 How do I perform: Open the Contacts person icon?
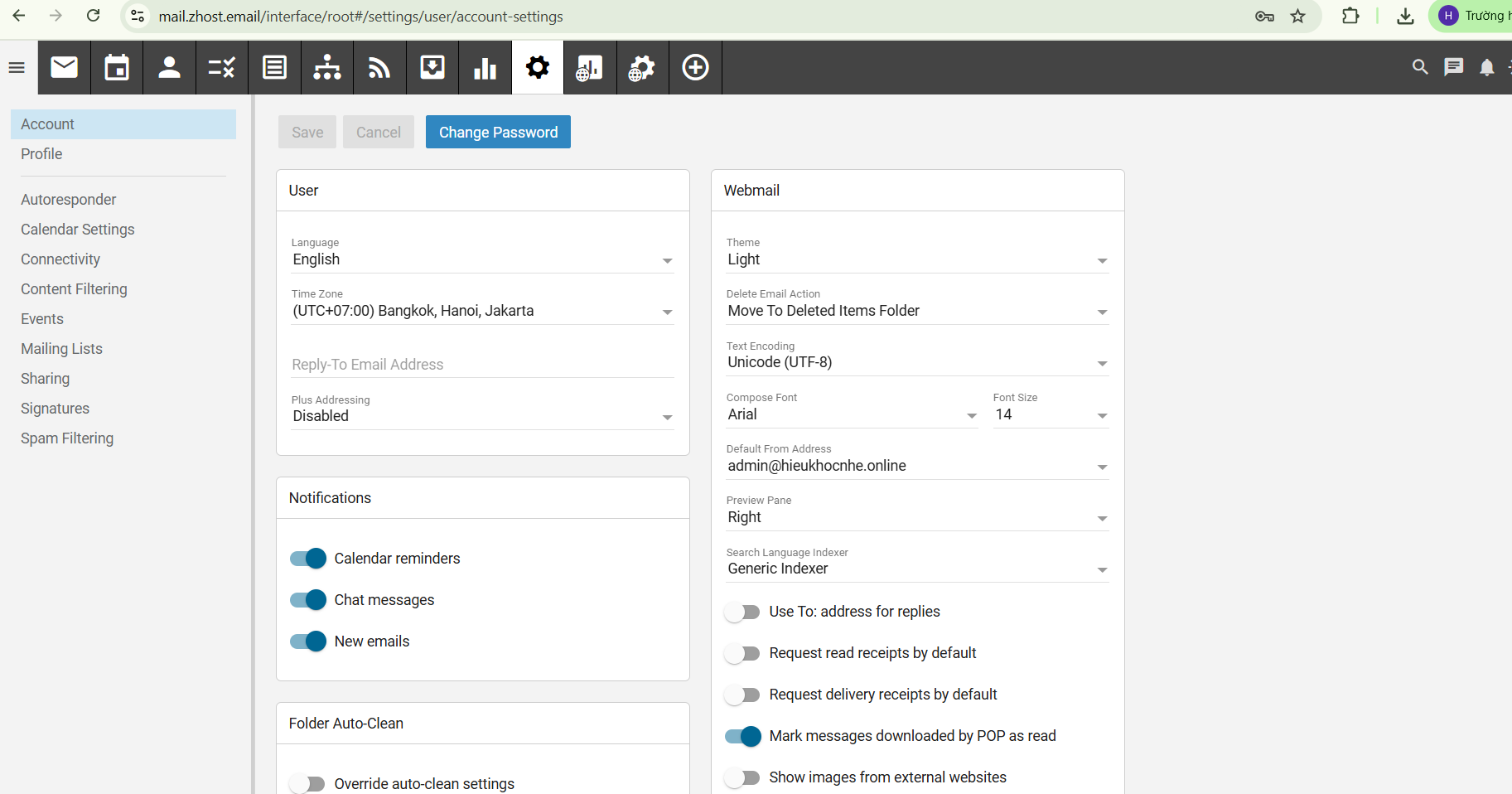(169, 67)
